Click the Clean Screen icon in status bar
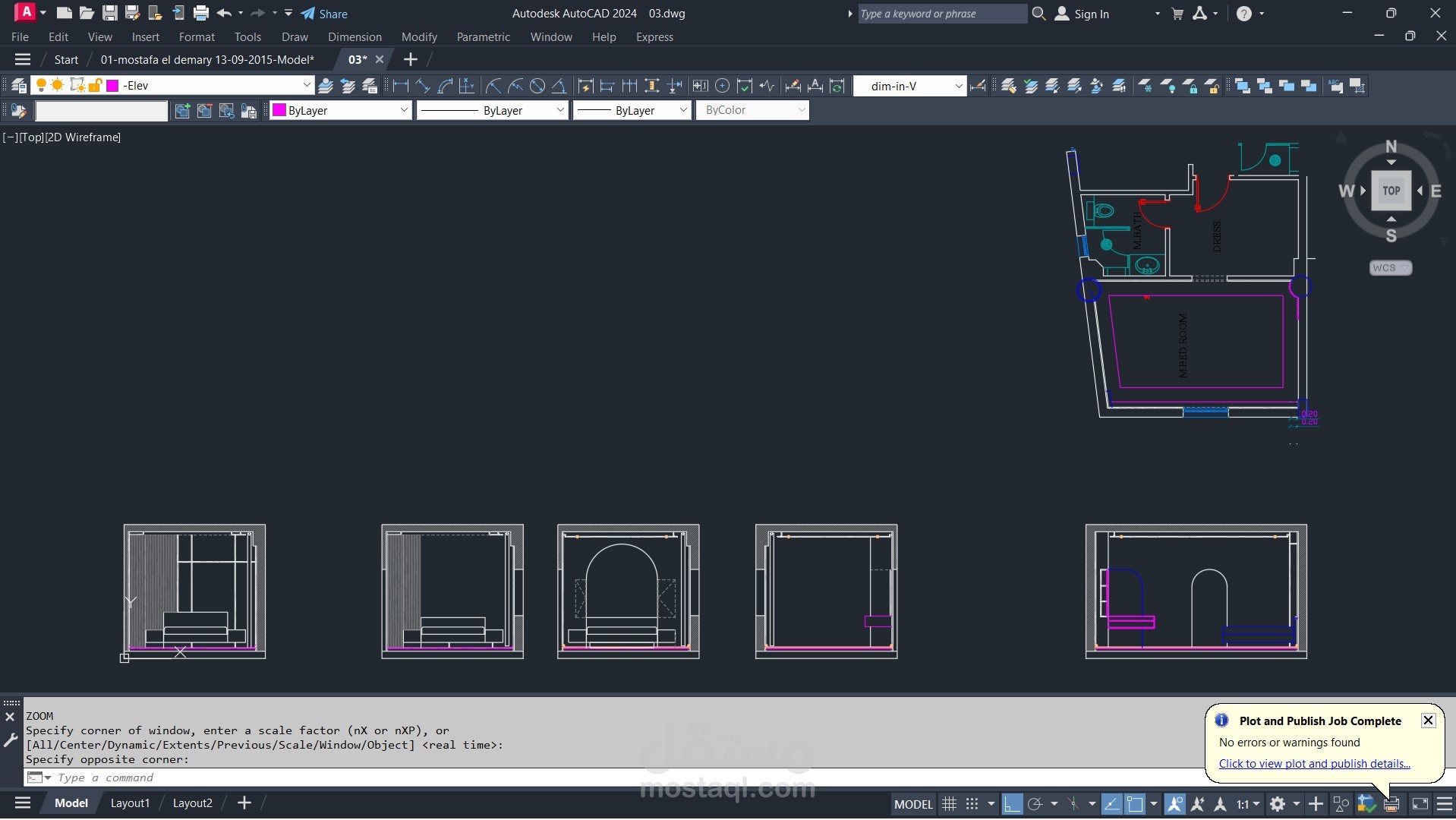The image size is (1456, 820). point(1420,804)
